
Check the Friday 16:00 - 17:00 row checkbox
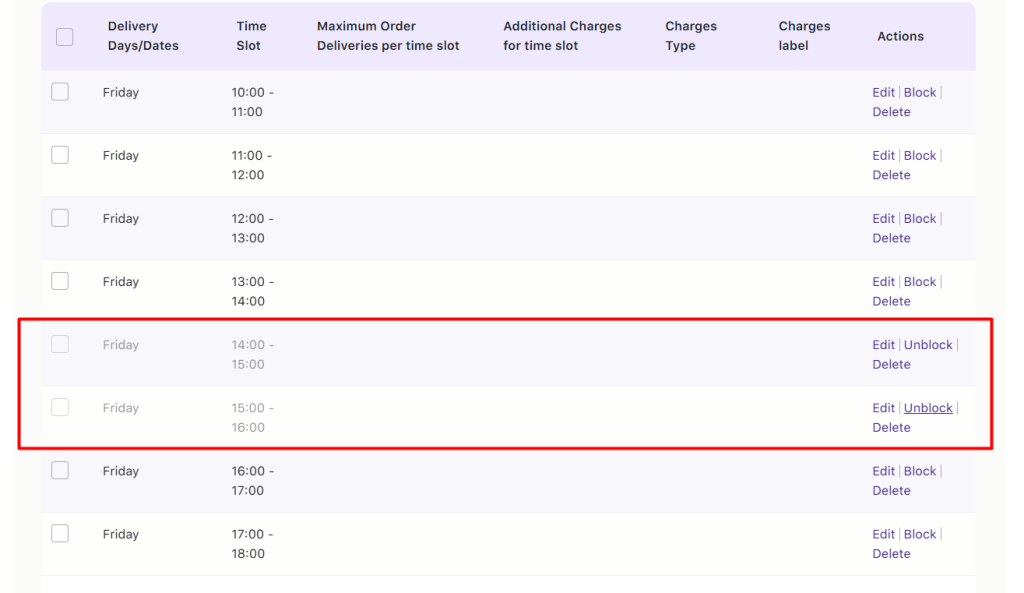tap(59, 470)
